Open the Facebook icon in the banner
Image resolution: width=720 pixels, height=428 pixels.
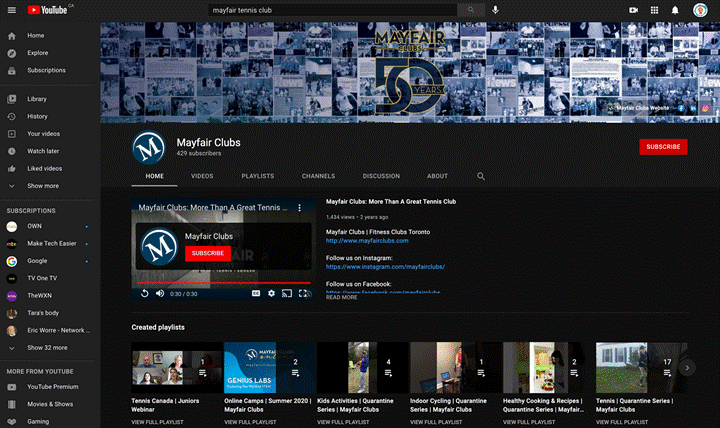pos(681,108)
